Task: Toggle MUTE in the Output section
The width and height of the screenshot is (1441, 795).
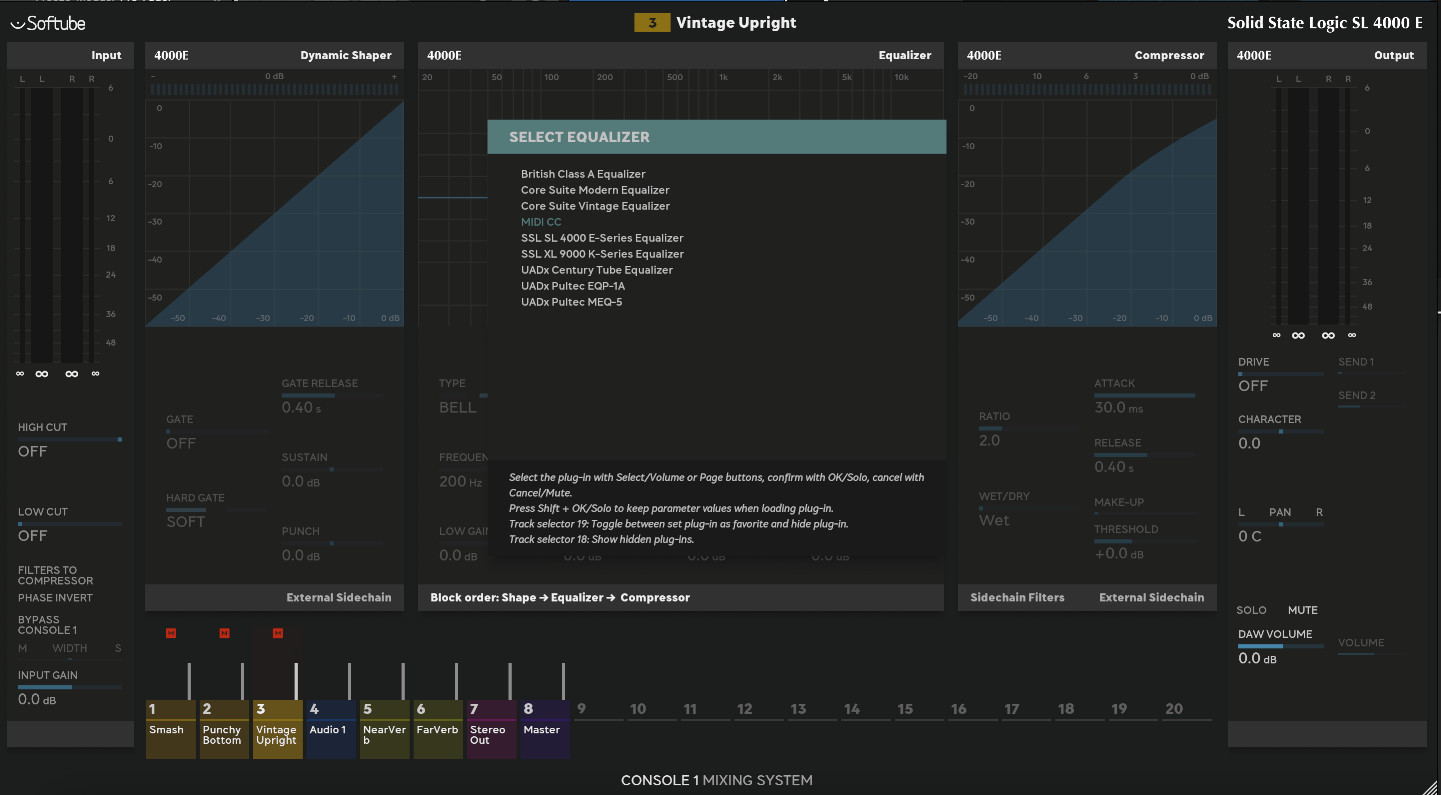Action: 1302,610
